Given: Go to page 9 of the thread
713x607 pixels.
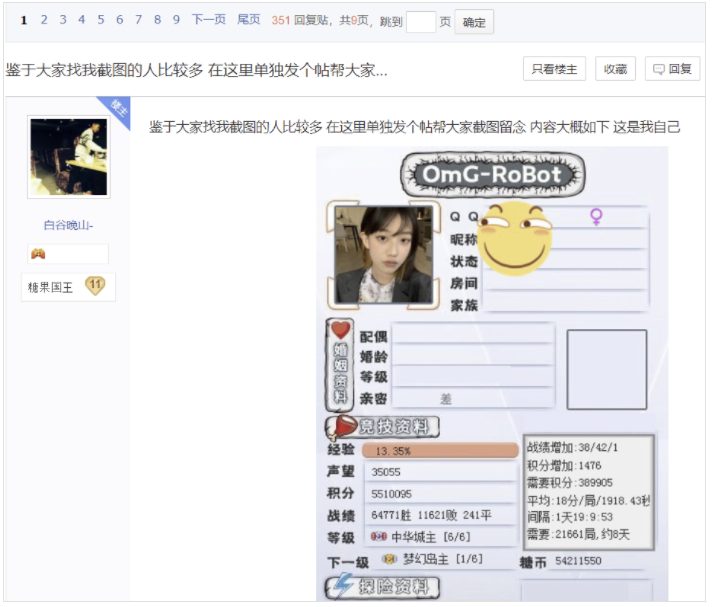Looking at the screenshot, I should pyautogui.click(x=176, y=20).
